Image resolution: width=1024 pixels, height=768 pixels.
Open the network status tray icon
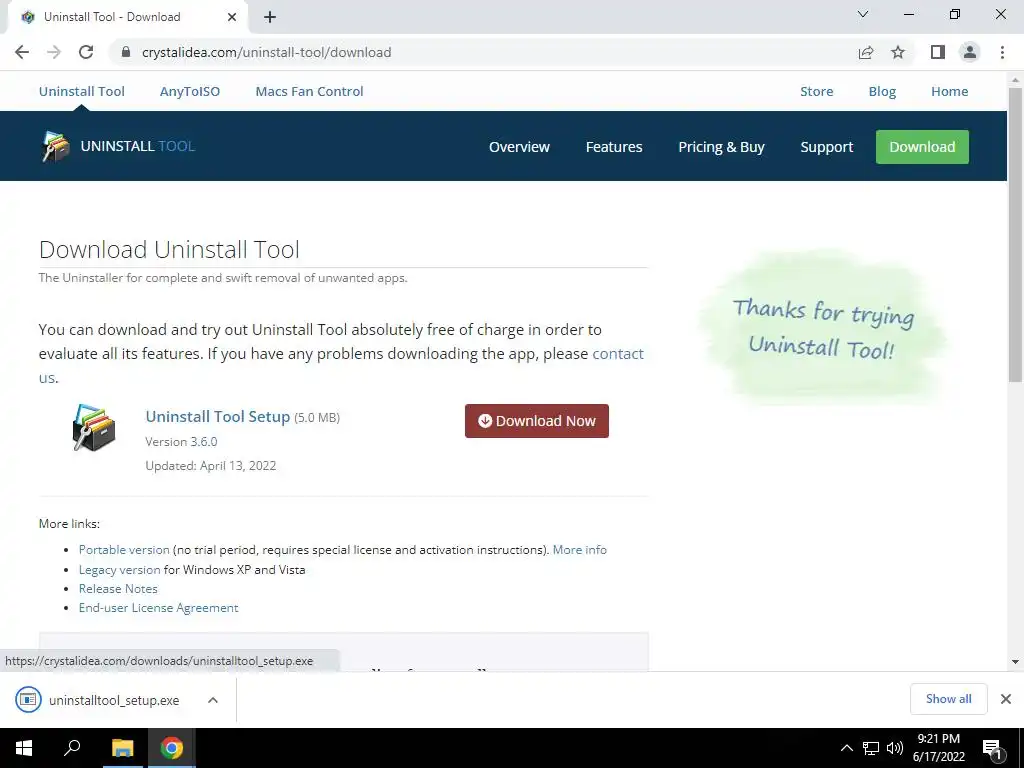tap(871, 748)
